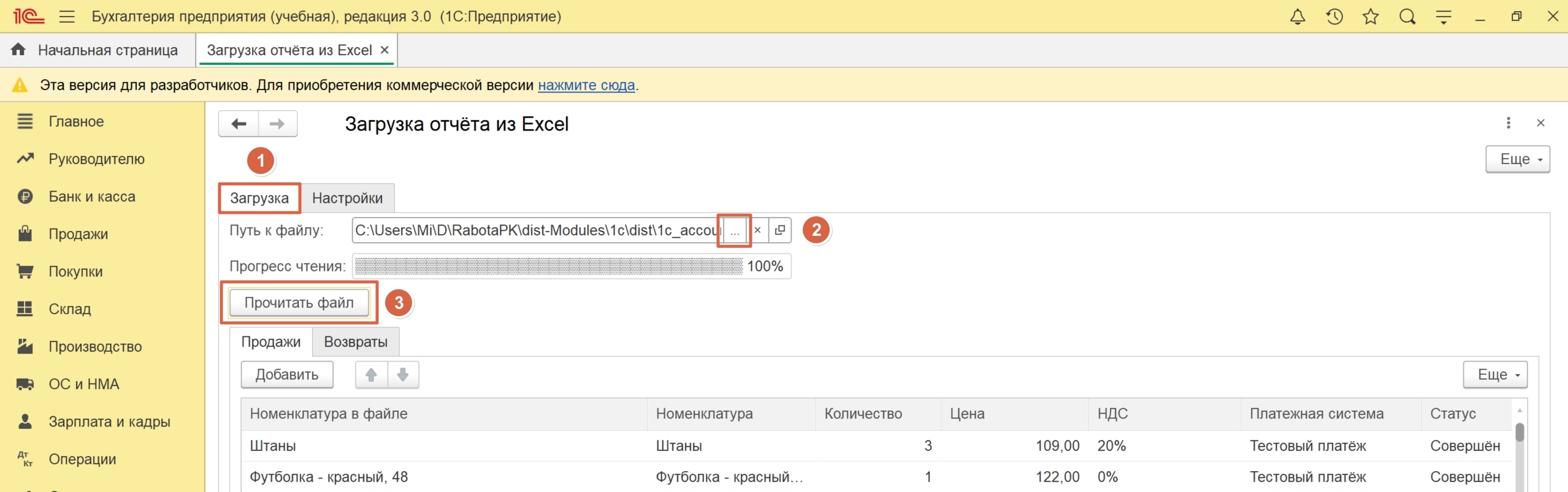Follow the нажмите сюда link
The image size is (1568, 492).
coord(586,85)
